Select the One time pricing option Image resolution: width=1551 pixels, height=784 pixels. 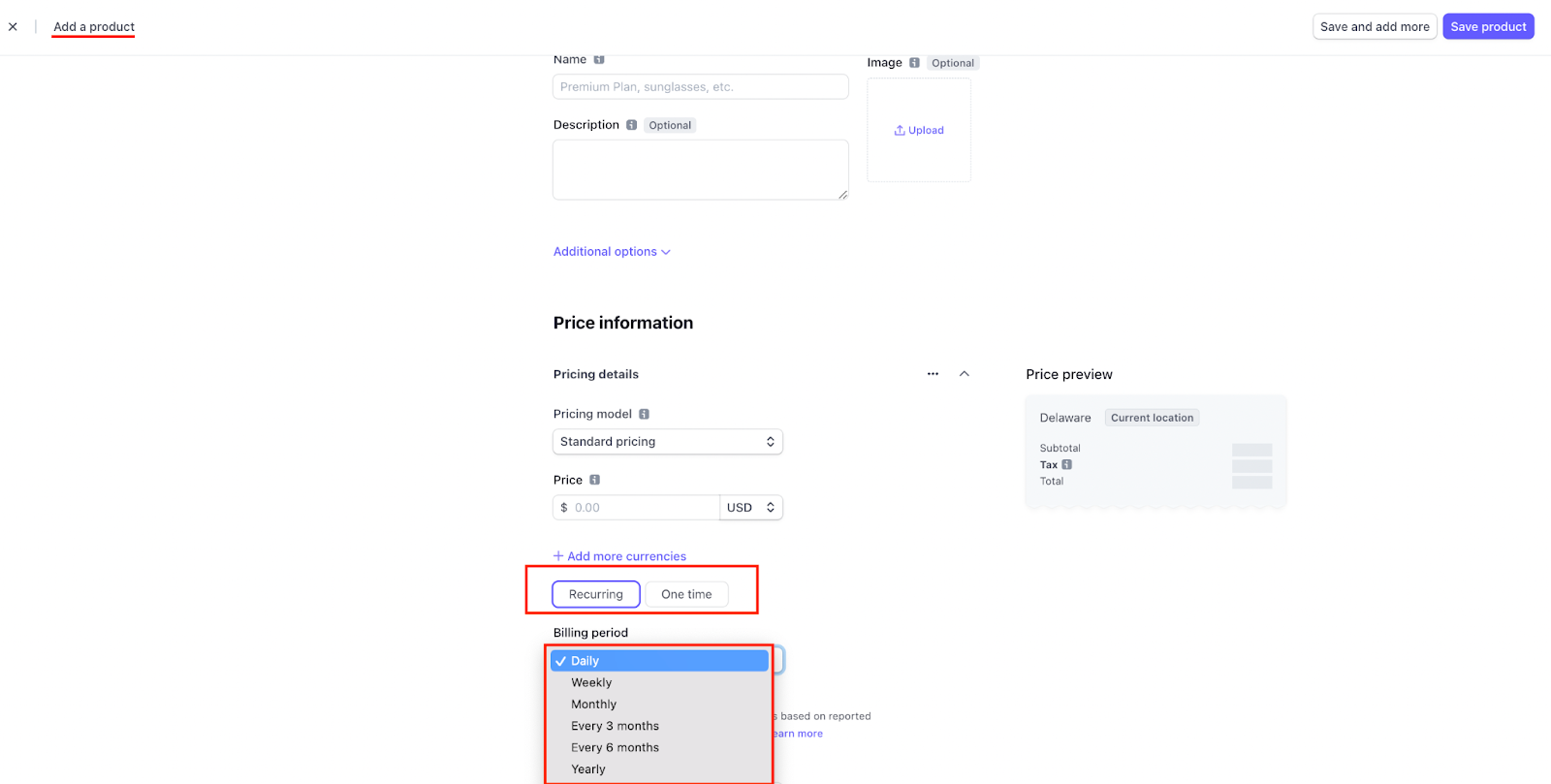click(686, 594)
